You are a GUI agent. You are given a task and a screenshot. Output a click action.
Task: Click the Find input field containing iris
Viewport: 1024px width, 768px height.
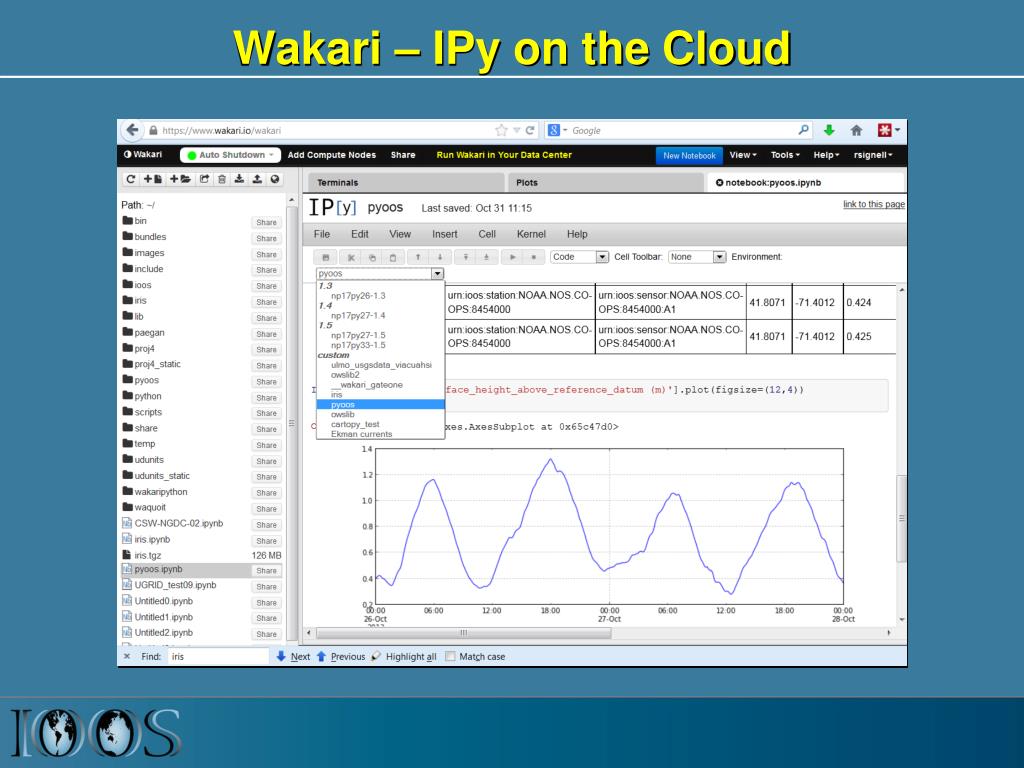pyautogui.click(x=218, y=656)
